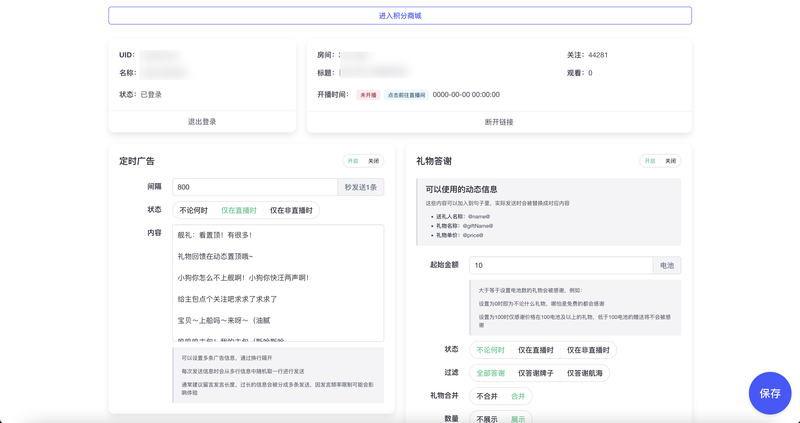Screen dimensions: 800x423
Task: Select 仅在直播时 for 定时广告 状态
Action: [238, 210]
